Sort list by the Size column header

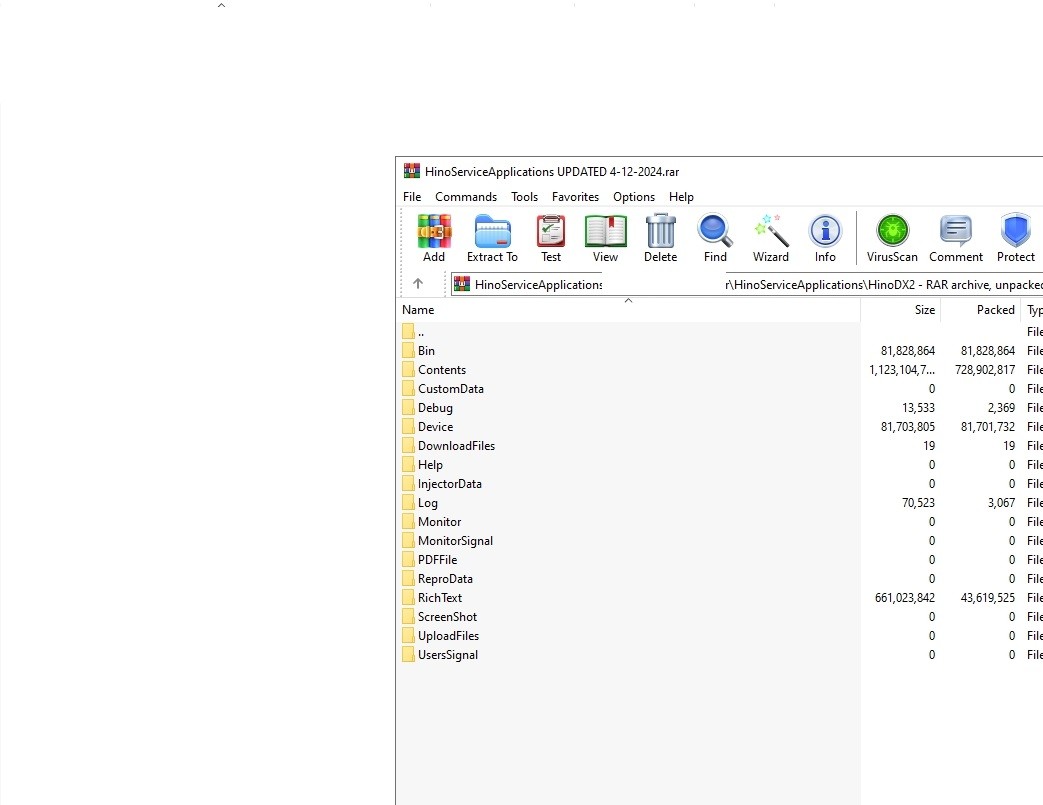tap(901, 310)
